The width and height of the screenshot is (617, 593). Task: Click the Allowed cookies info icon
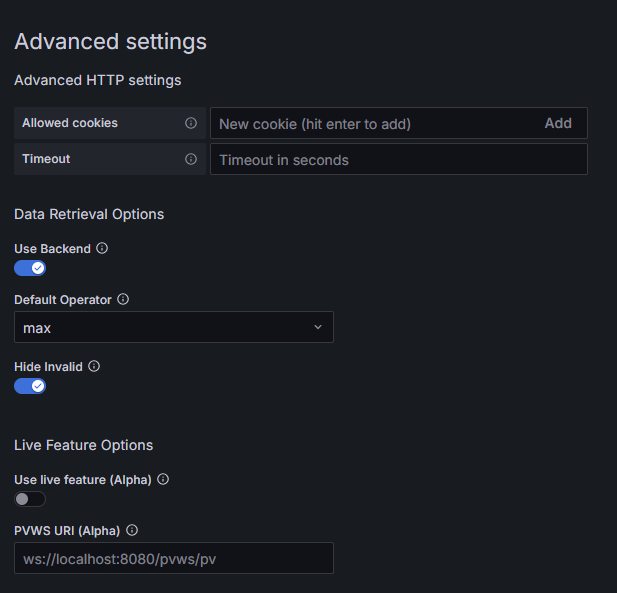tap(191, 123)
